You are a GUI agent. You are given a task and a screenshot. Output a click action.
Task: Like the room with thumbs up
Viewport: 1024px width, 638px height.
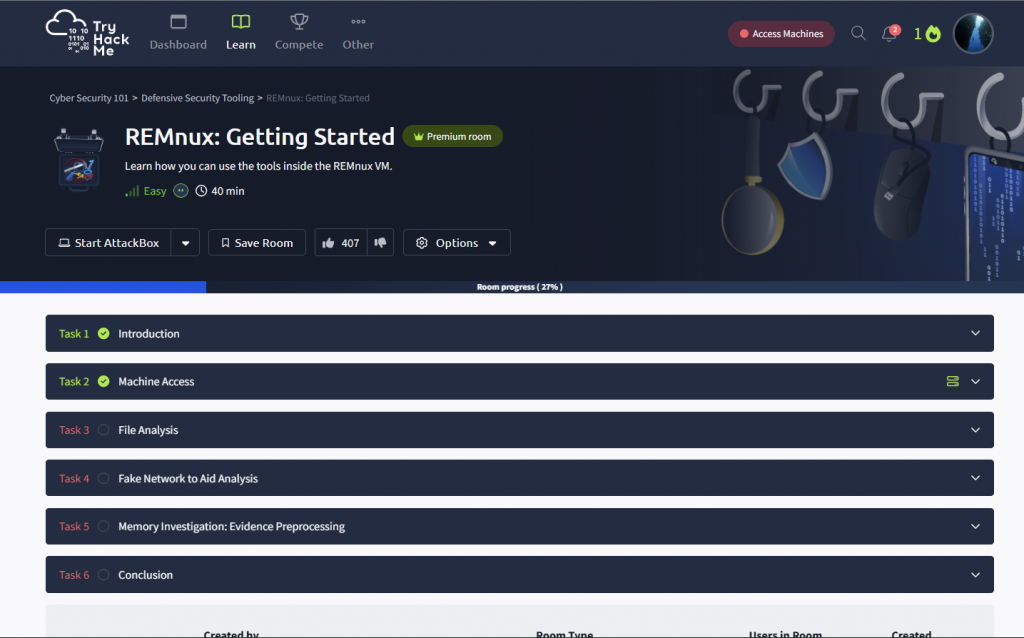click(x=328, y=243)
